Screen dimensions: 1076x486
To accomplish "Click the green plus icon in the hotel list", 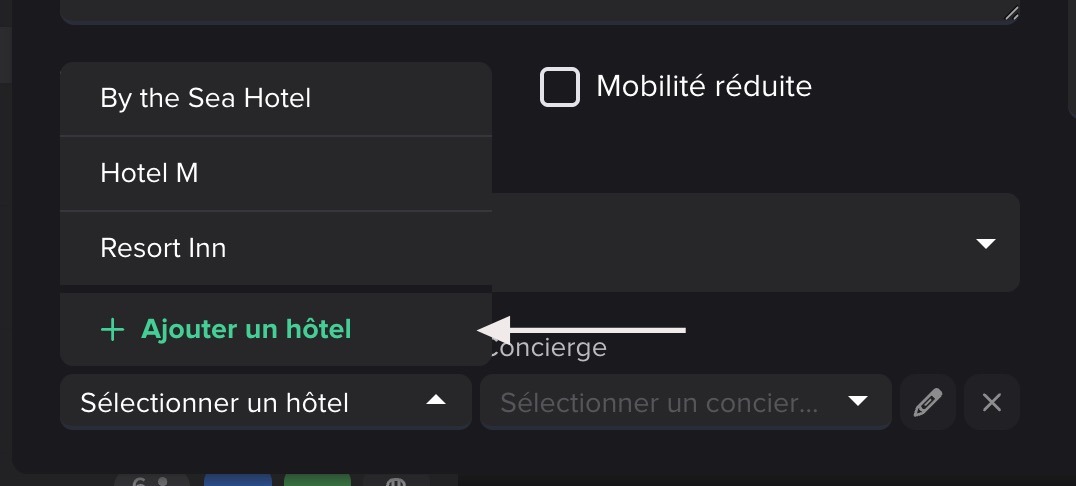I will pyautogui.click(x=113, y=329).
